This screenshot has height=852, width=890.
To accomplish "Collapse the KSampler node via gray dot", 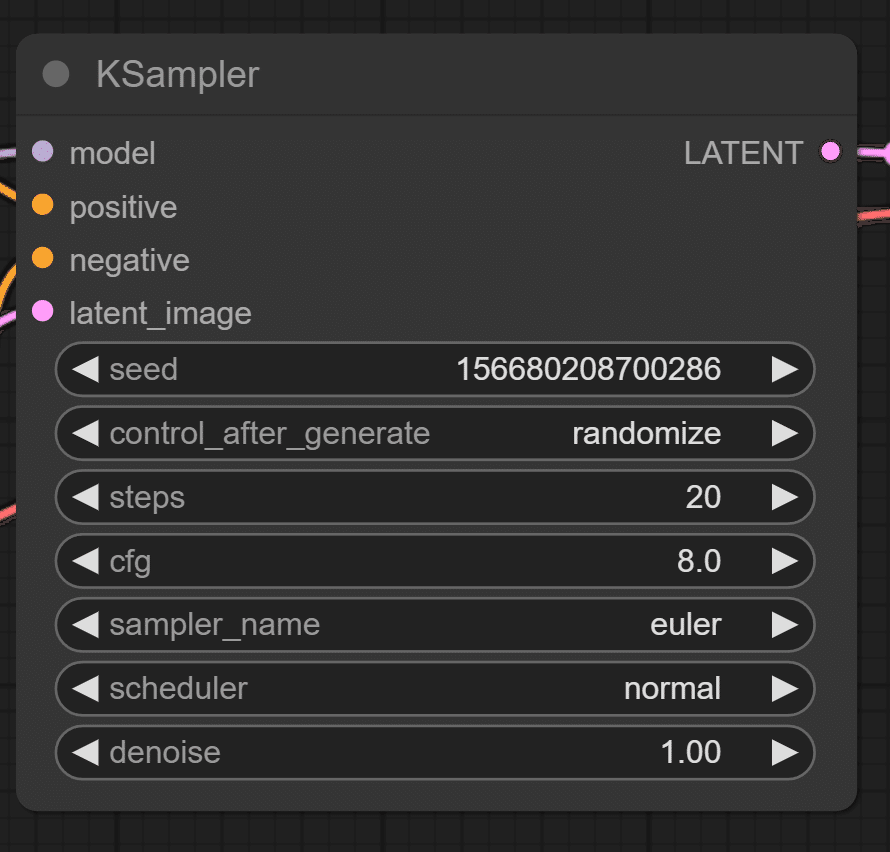I will [56, 74].
